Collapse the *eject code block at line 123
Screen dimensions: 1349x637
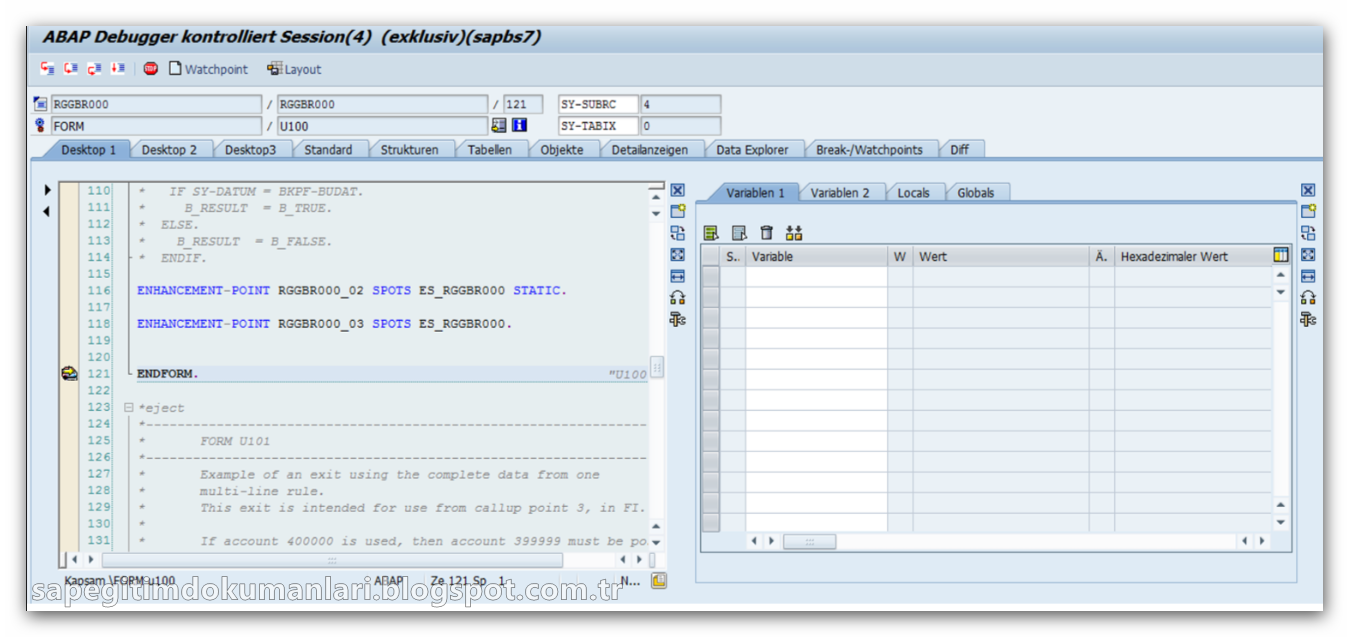click(128, 408)
